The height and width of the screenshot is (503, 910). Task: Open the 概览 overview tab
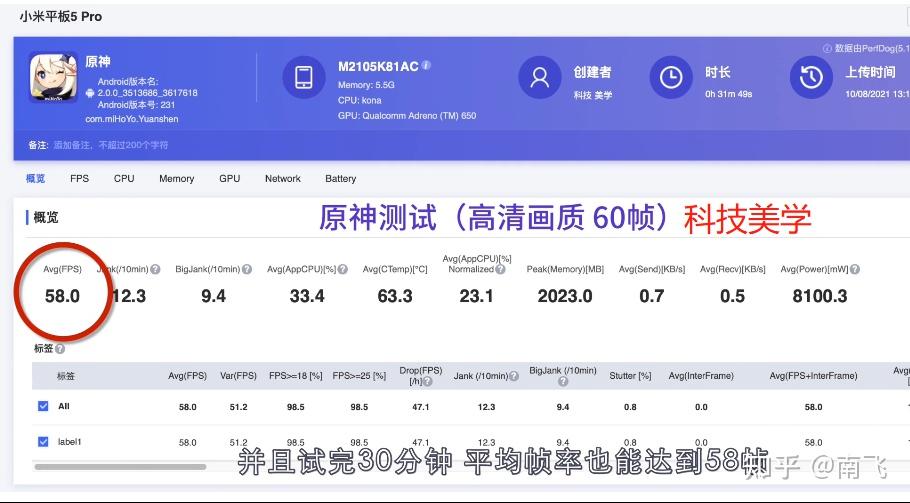[x=35, y=179]
